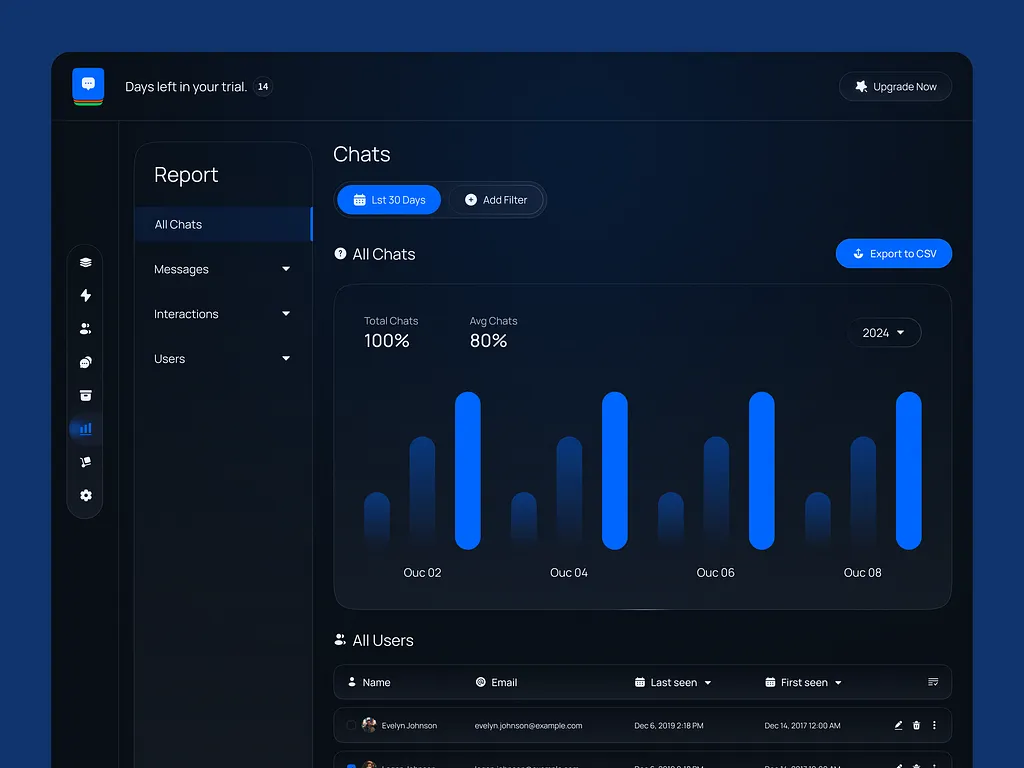Image resolution: width=1024 pixels, height=768 pixels.
Task: Click the column list toggle icon in table header
Action: click(932, 682)
